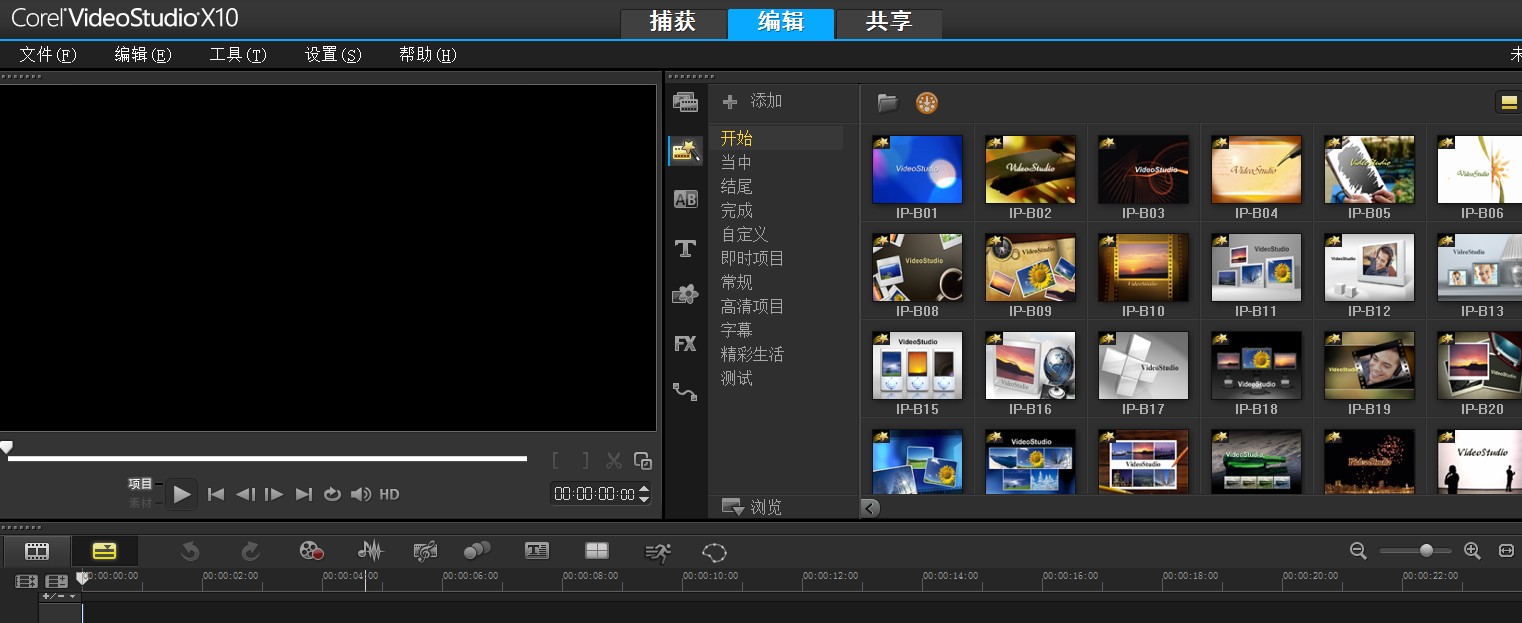Step to previous frame

pos(245,494)
